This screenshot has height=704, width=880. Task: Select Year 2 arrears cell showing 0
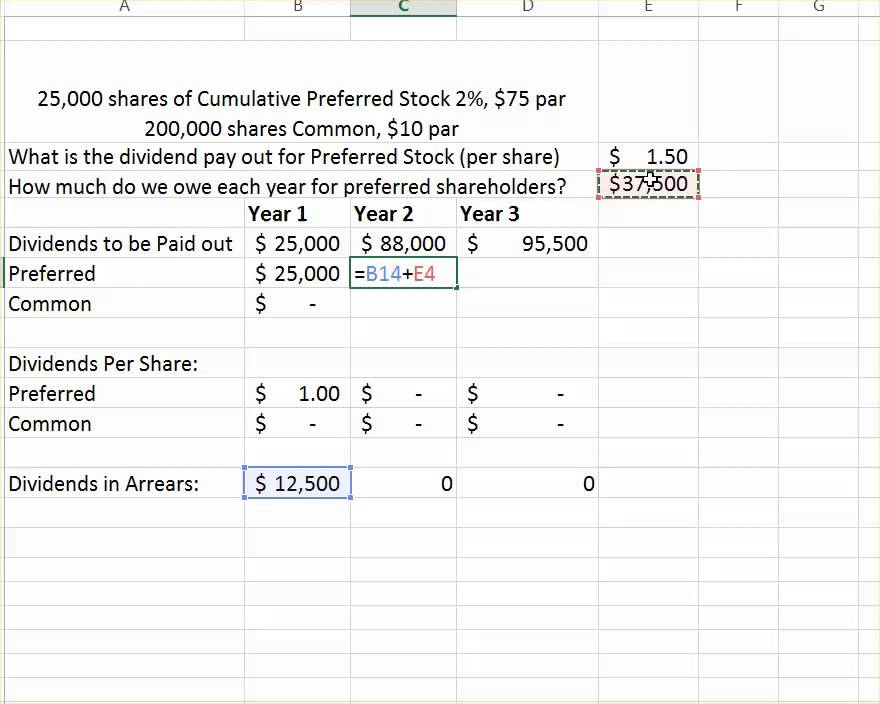[x=404, y=483]
